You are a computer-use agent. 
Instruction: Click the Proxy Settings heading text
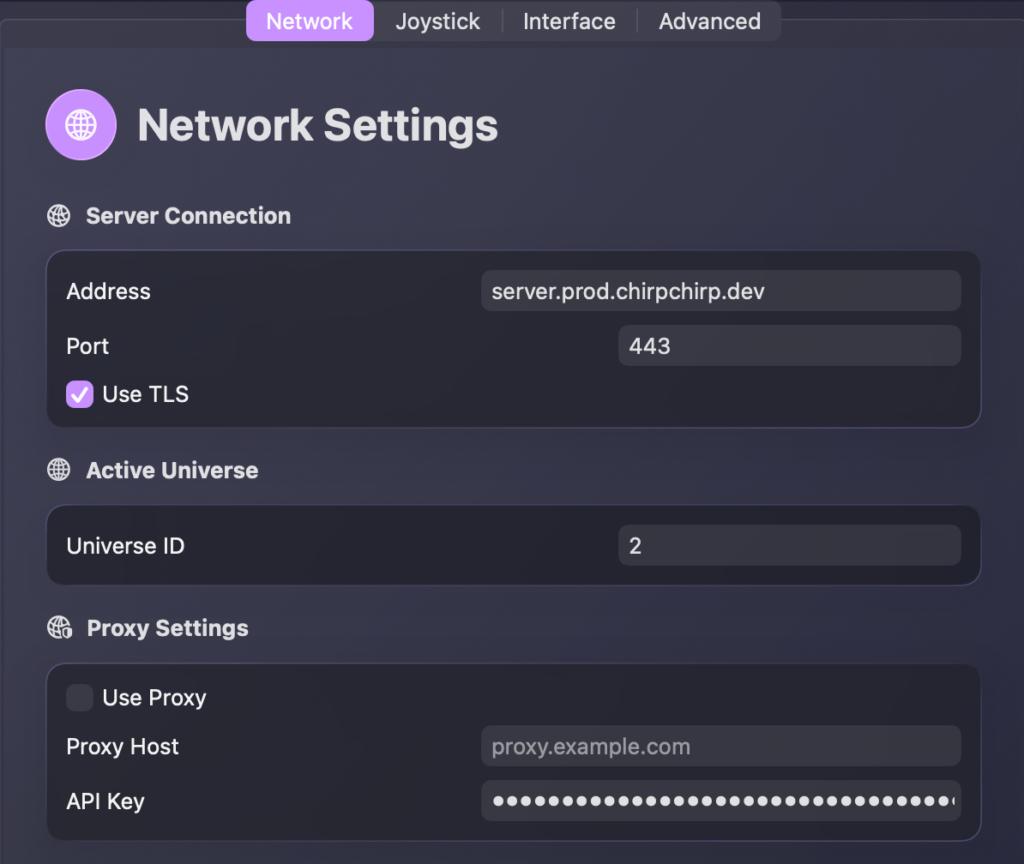click(167, 628)
